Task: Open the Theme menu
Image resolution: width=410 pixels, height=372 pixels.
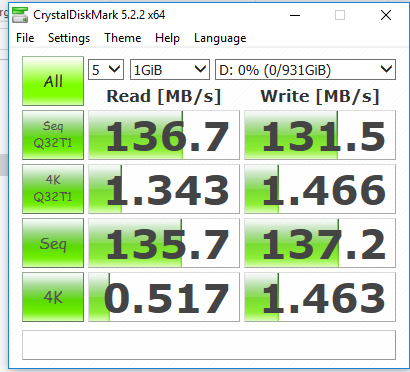Action: click(x=123, y=38)
